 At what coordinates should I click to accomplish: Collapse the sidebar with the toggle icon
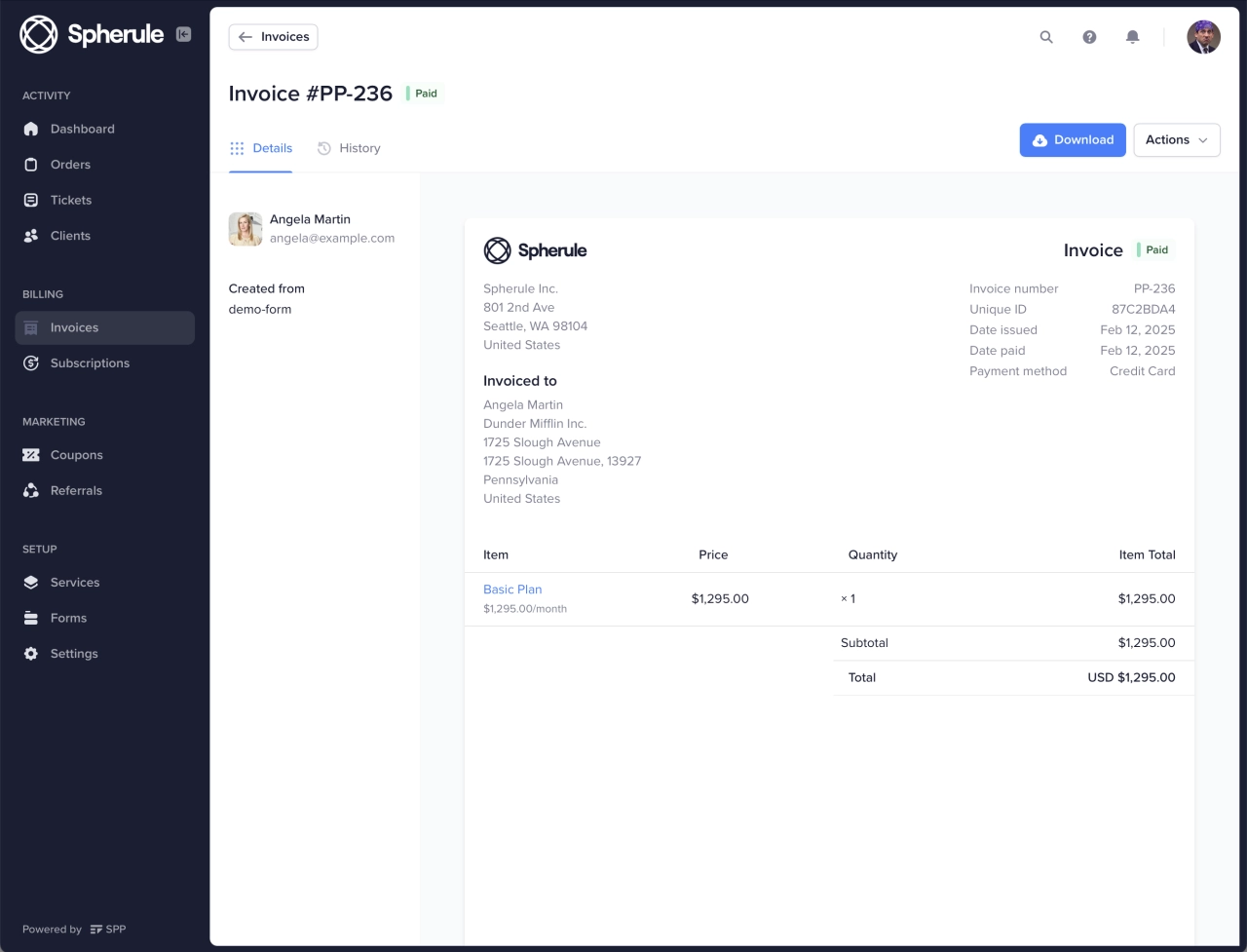pos(183,34)
